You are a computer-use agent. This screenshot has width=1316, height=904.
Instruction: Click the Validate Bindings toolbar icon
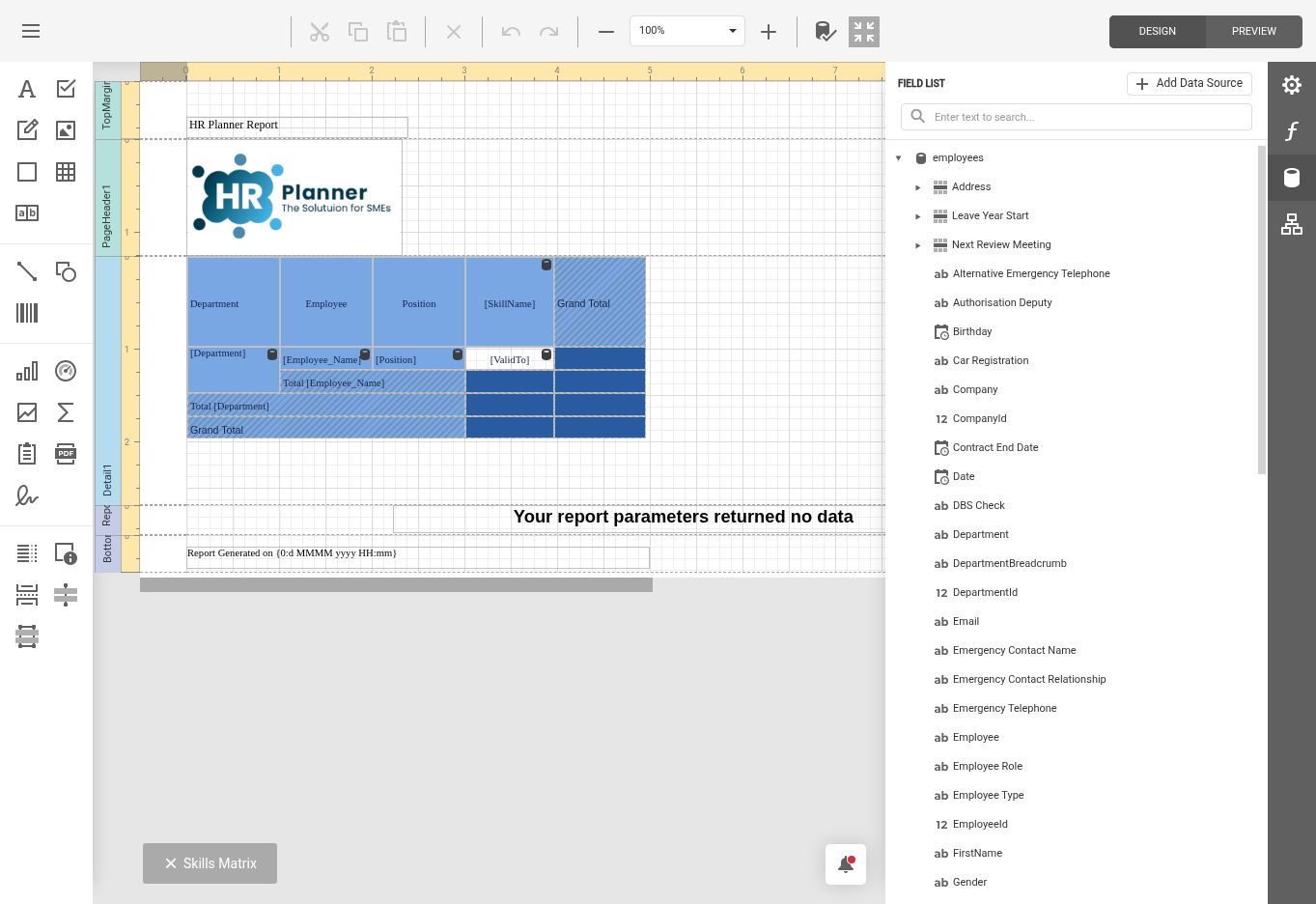click(x=826, y=31)
